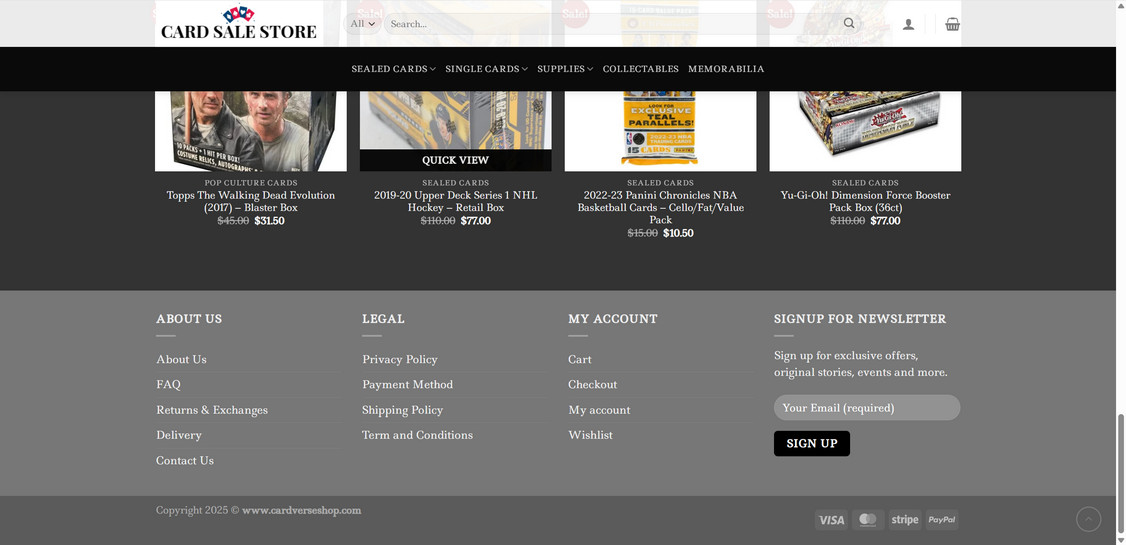Open the My account footer link
Image resolution: width=1126 pixels, height=545 pixels.
(x=599, y=410)
